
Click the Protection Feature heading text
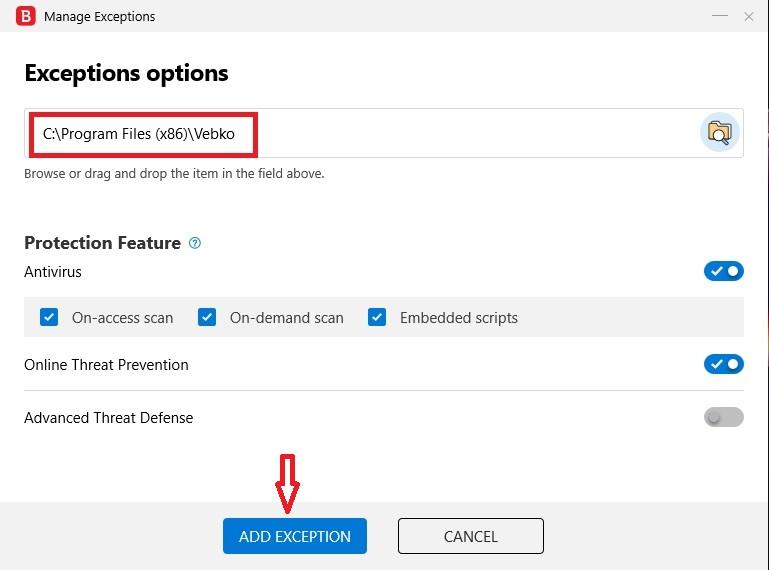[x=103, y=243]
